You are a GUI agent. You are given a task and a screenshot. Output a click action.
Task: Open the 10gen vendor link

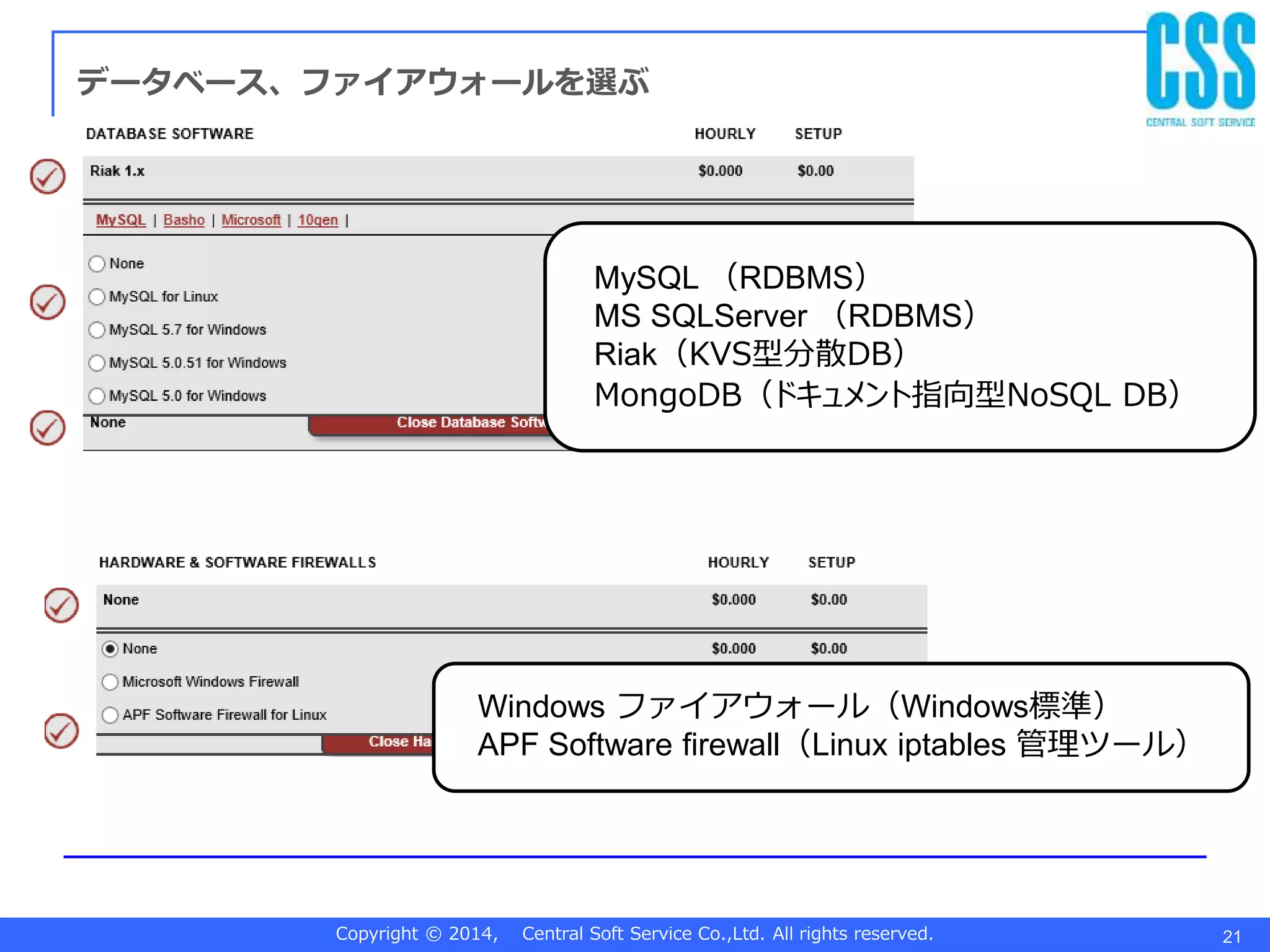[x=318, y=220]
